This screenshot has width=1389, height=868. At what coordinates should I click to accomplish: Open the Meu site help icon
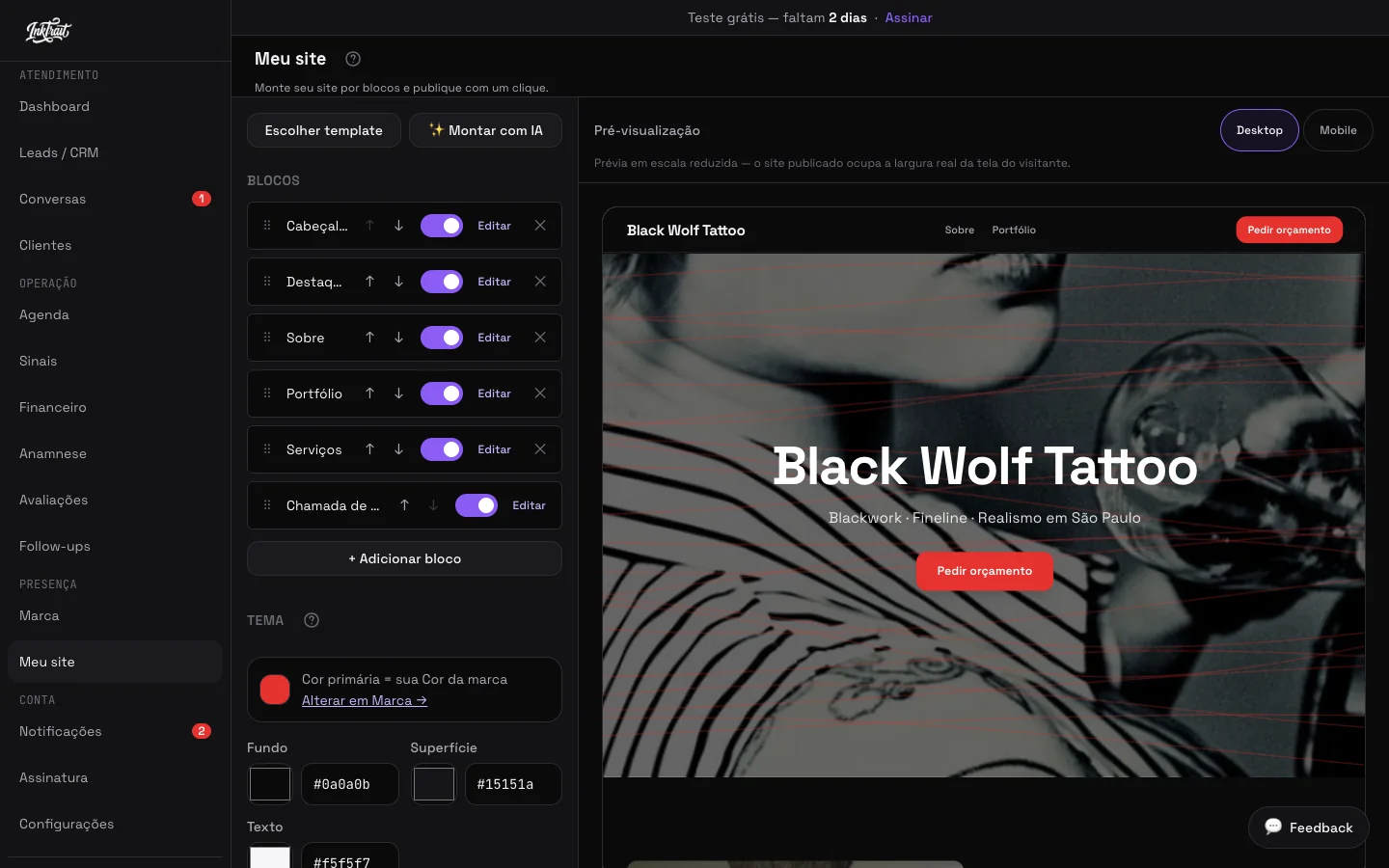coord(353,59)
